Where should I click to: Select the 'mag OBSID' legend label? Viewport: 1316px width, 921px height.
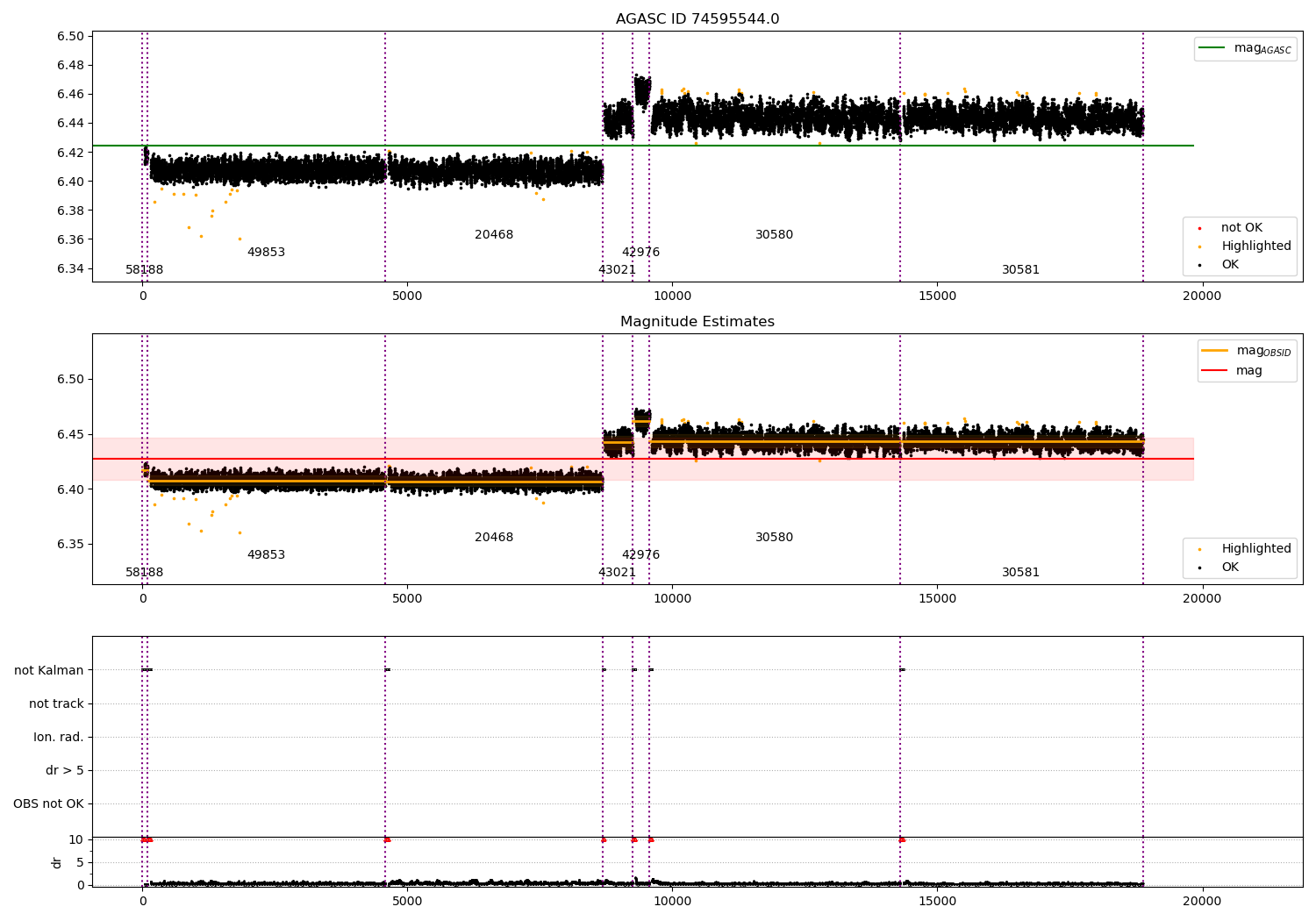tap(1263, 351)
